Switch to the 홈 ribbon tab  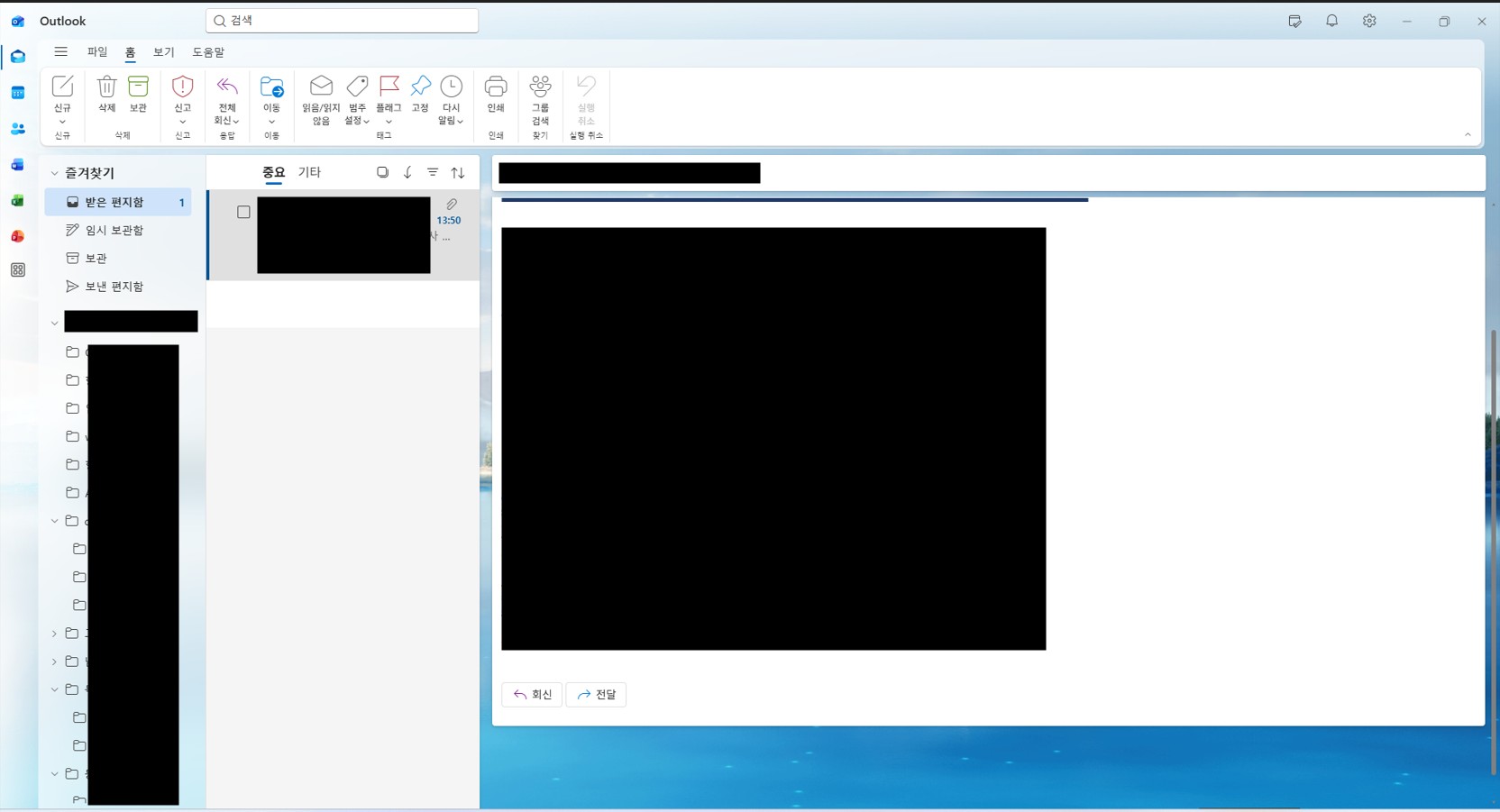coord(130,52)
